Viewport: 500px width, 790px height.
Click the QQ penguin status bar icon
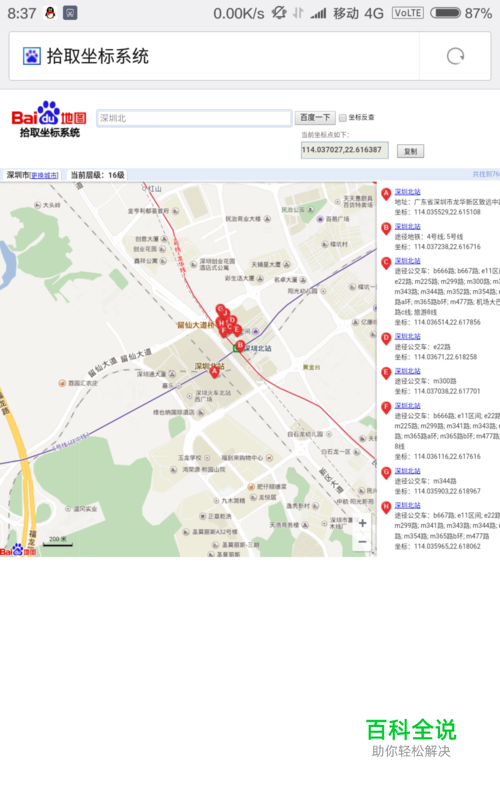tap(50, 13)
